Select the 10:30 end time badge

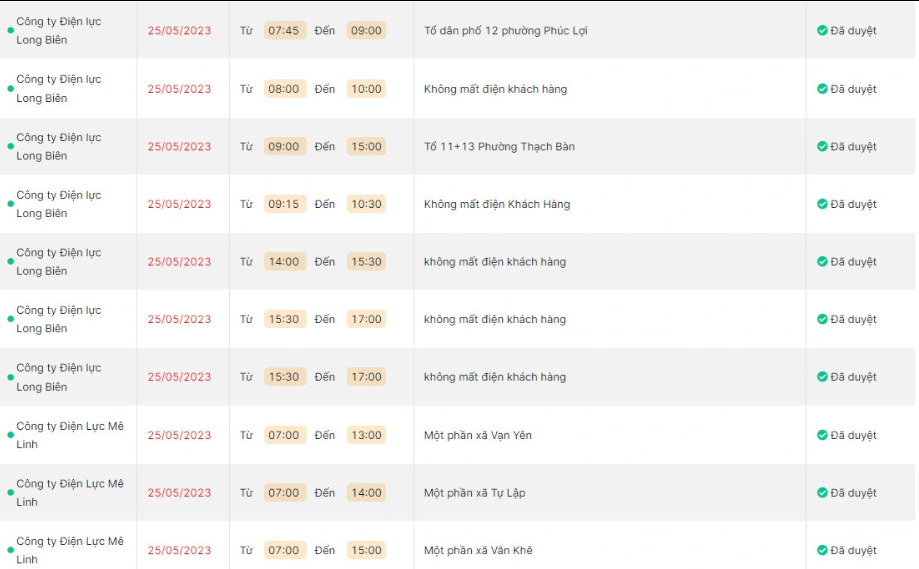click(x=366, y=204)
